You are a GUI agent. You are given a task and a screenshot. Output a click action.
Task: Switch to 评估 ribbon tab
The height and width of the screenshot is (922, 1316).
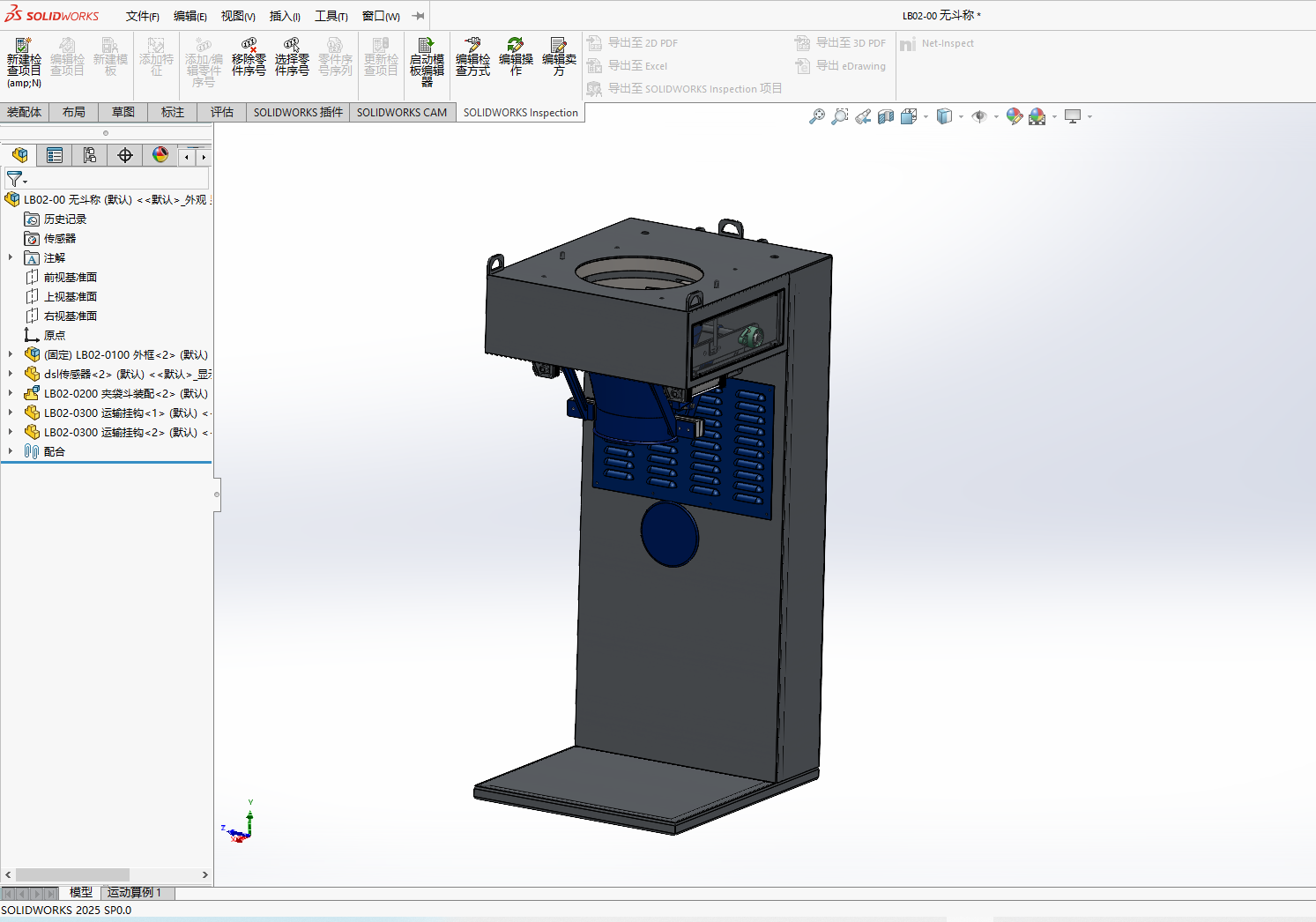[222, 112]
